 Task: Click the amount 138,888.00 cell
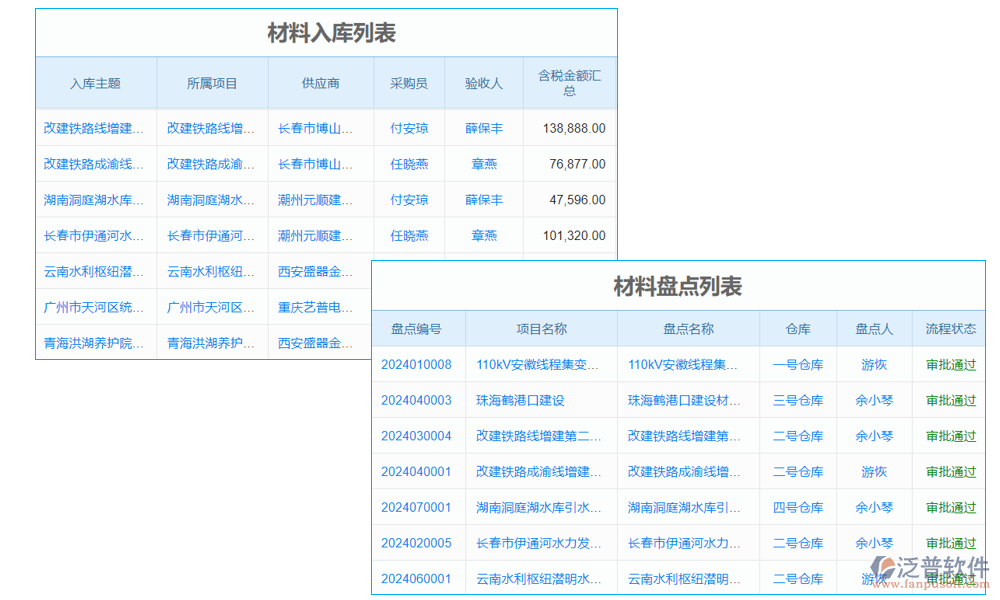(568, 128)
